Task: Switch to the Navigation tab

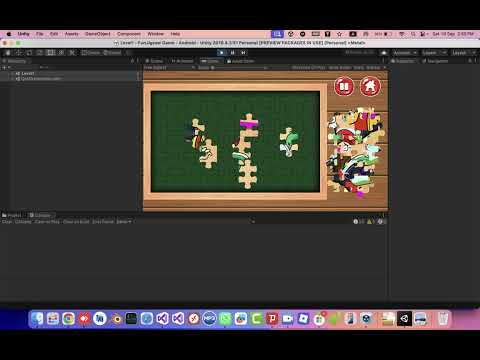Action: pos(435,61)
